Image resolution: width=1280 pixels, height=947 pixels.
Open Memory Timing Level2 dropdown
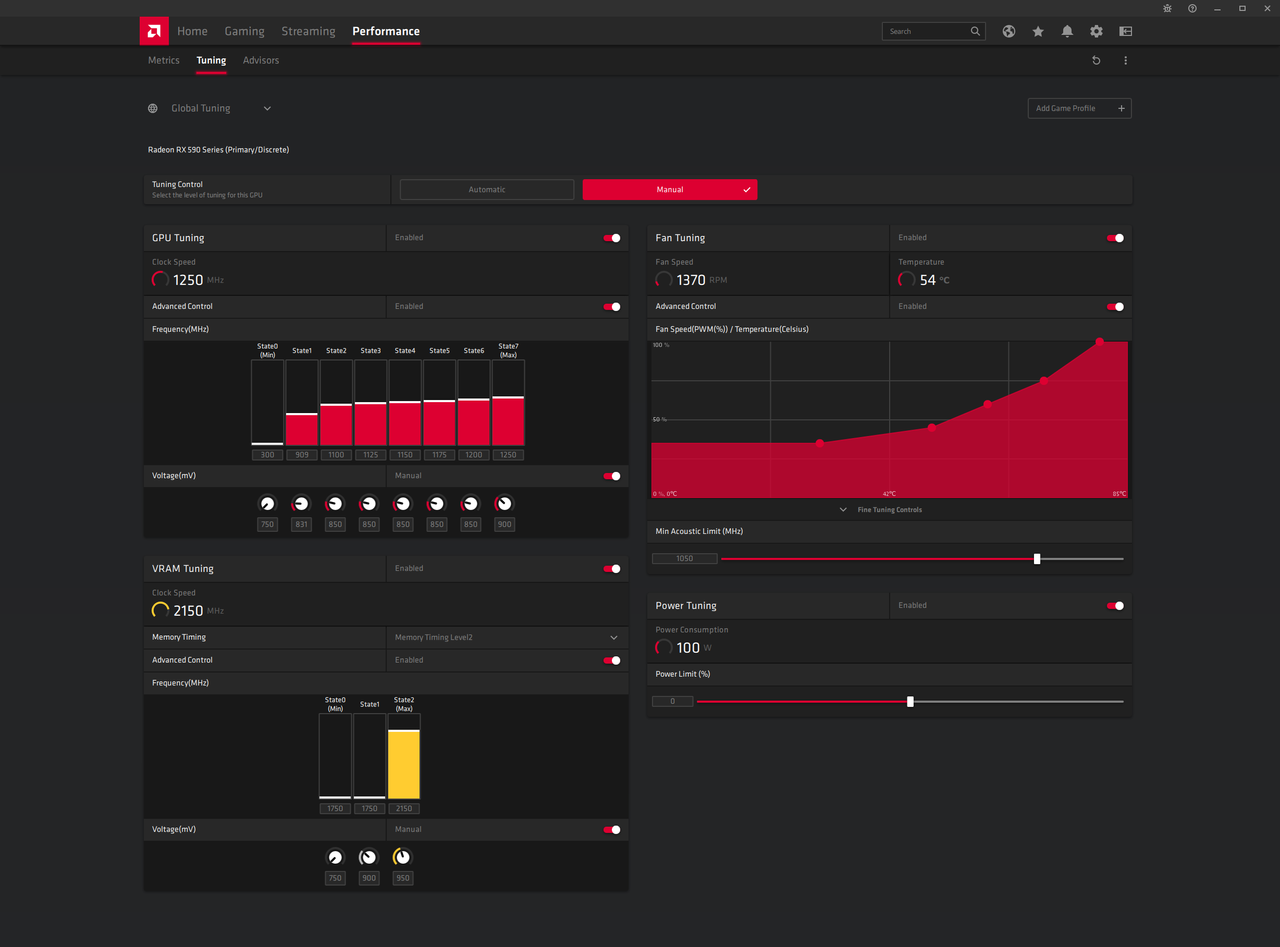[x=508, y=637]
